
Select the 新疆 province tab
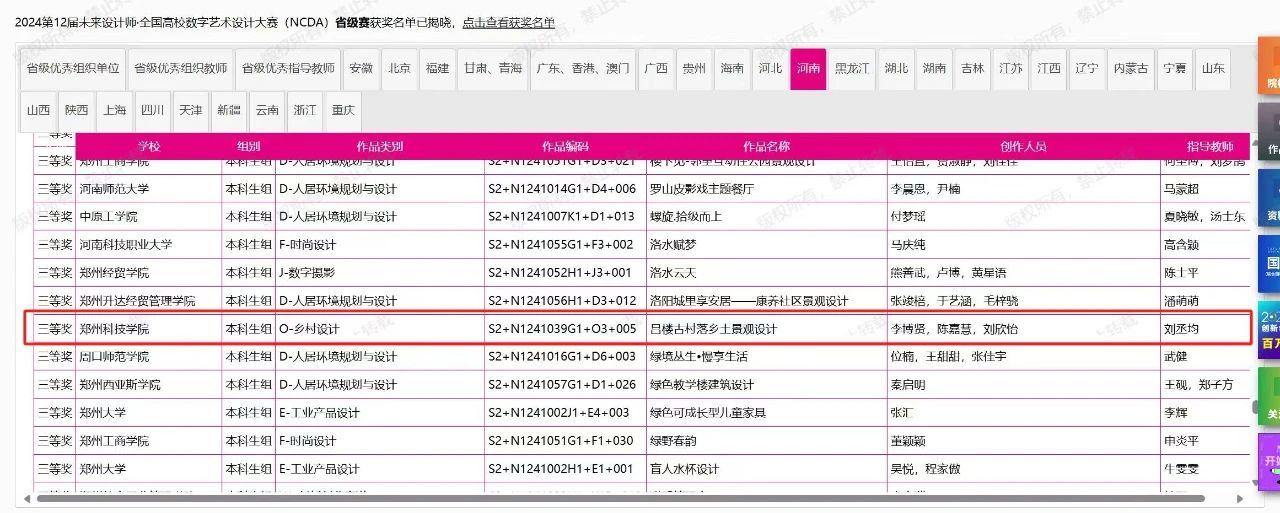click(x=229, y=111)
